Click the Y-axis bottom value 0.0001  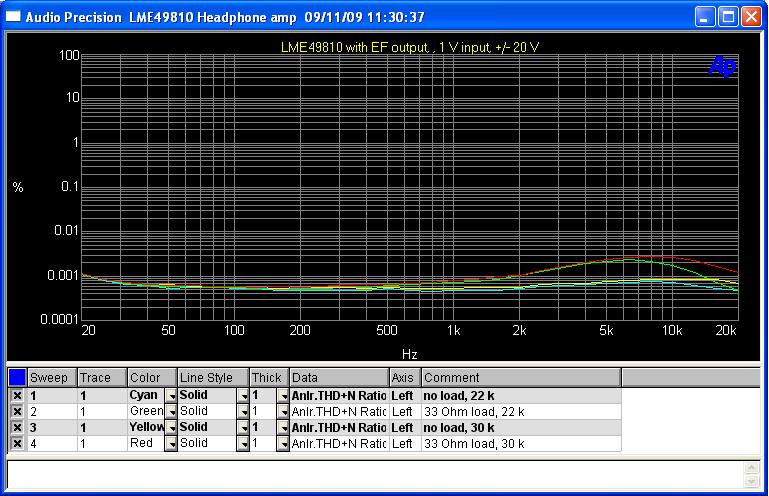59,319
